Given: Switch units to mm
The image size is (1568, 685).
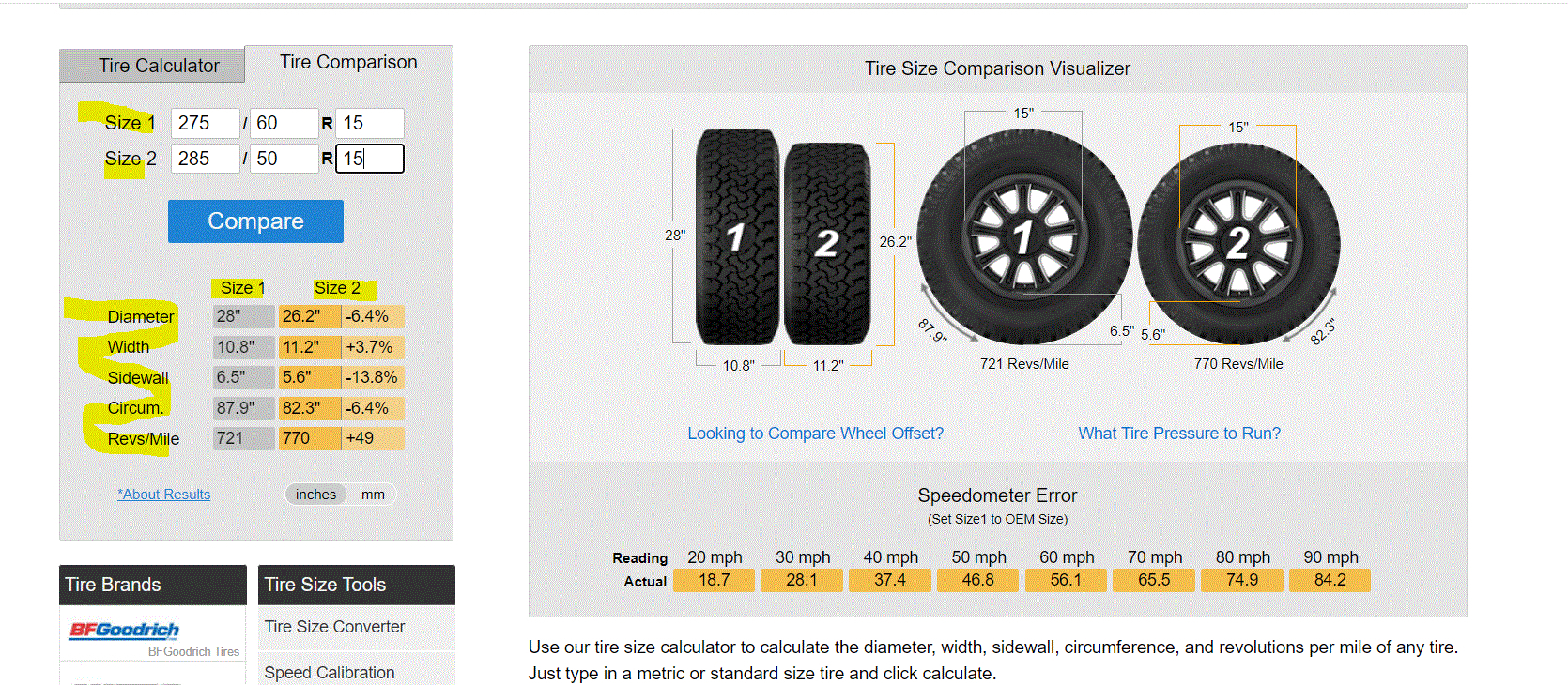Looking at the screenshot, I should point(373,495).
